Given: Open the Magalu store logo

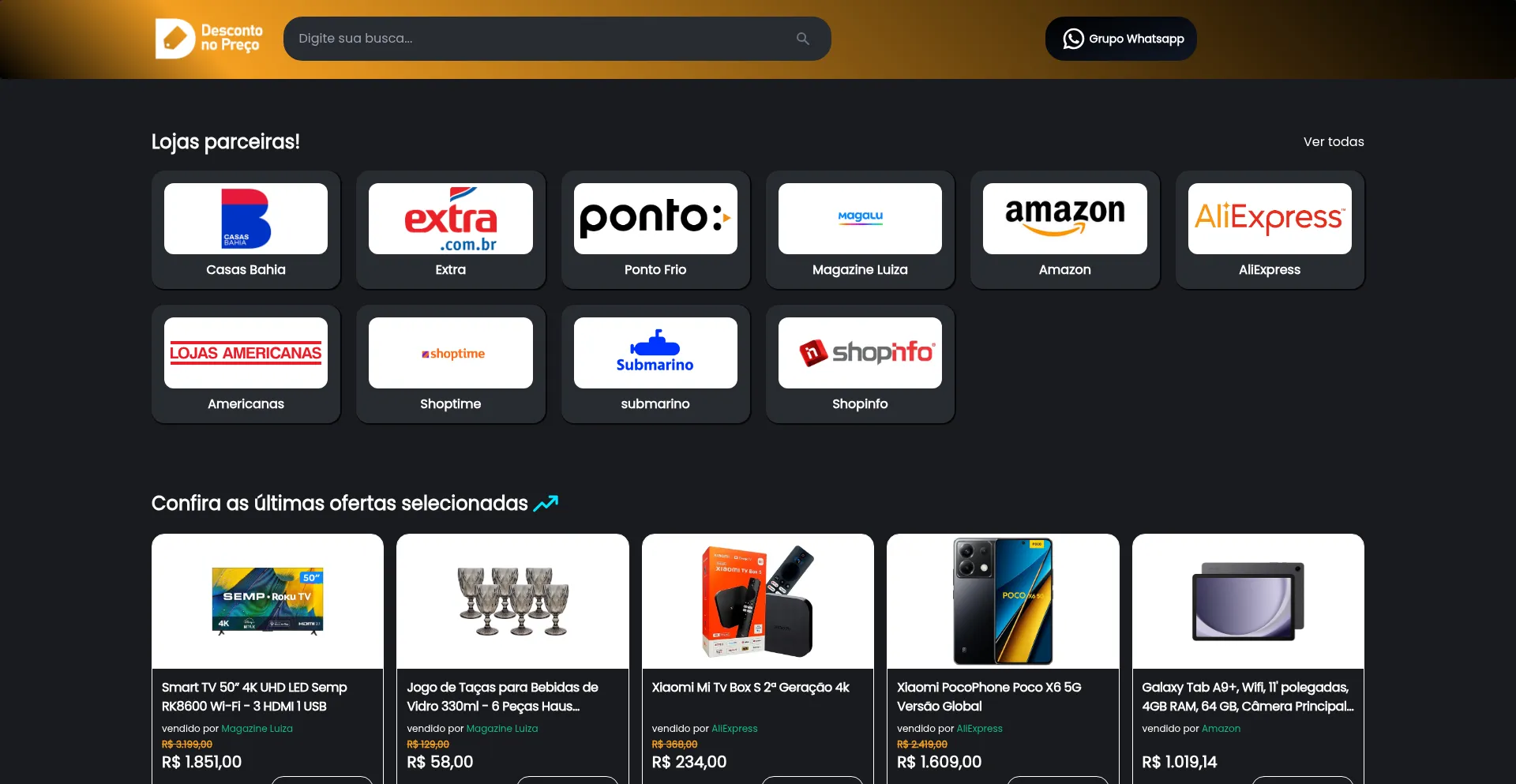Looking at the screenshot, I should (x=860, y=219).
